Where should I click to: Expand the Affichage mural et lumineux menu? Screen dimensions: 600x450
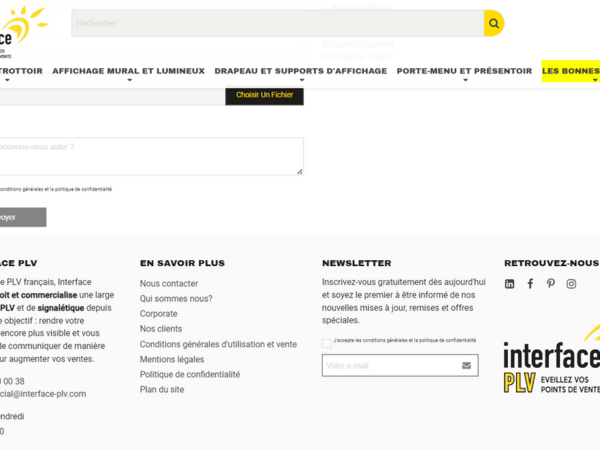pos(128,71)
